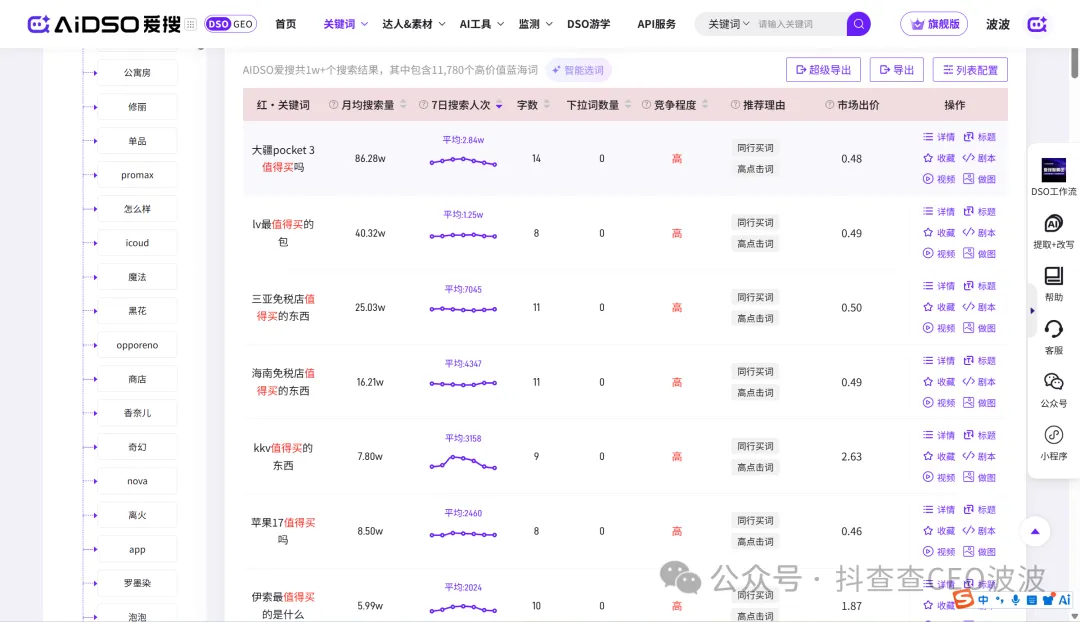The width and height of the screenshot is (1080, 622).
Task: Click the keyword search input field
Action: click(x=790, y=23)
